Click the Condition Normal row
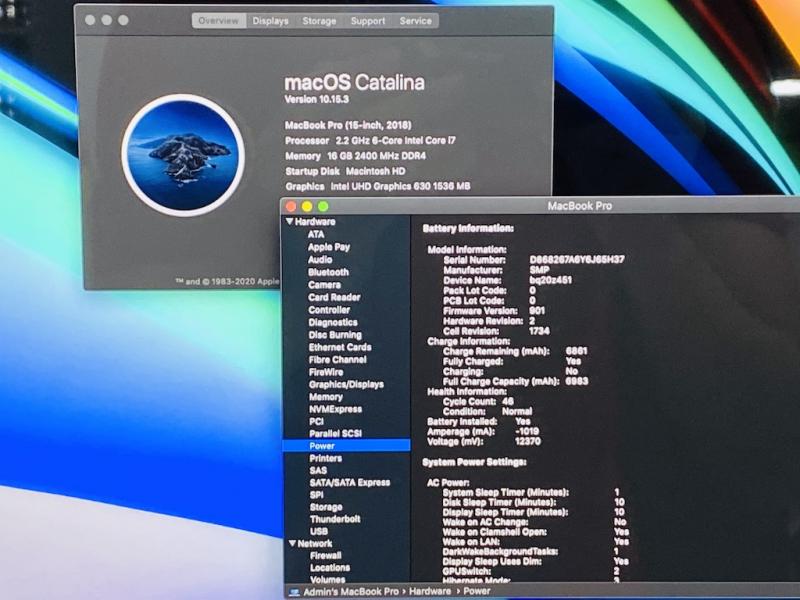The height and width of the screenshot is (600, 800). tap(488, 411)
